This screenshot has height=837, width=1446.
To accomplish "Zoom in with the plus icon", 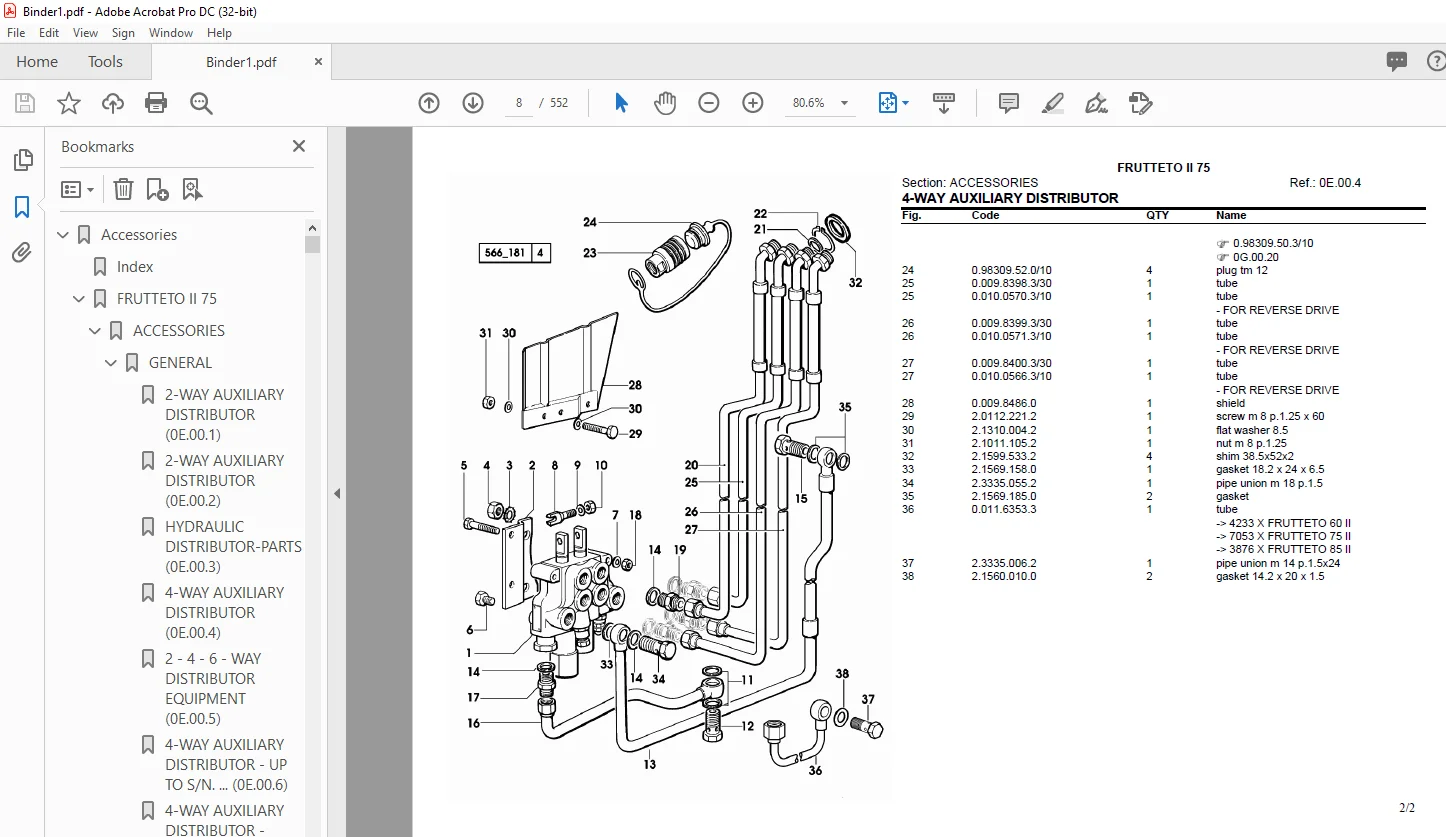I will [x=753, y=103].
